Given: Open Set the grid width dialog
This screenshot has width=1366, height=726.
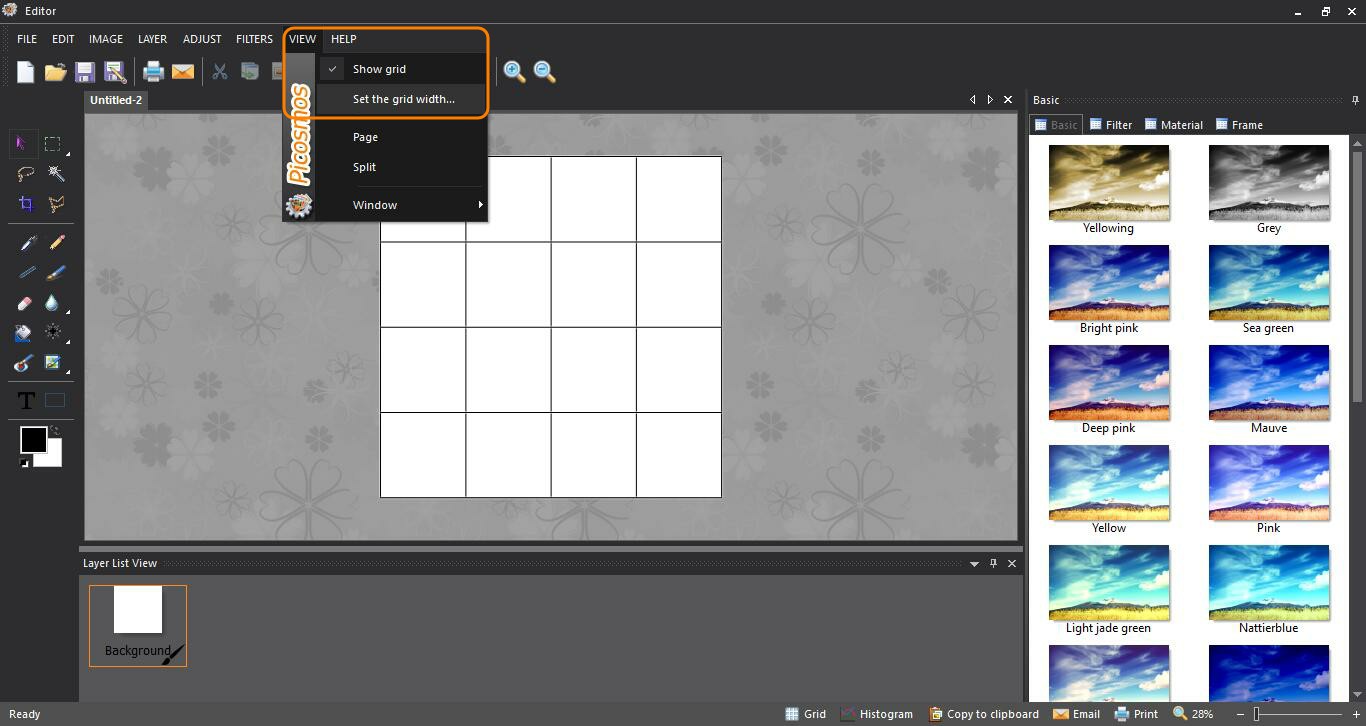Looking at the screenshot, I should pos(403,99).
